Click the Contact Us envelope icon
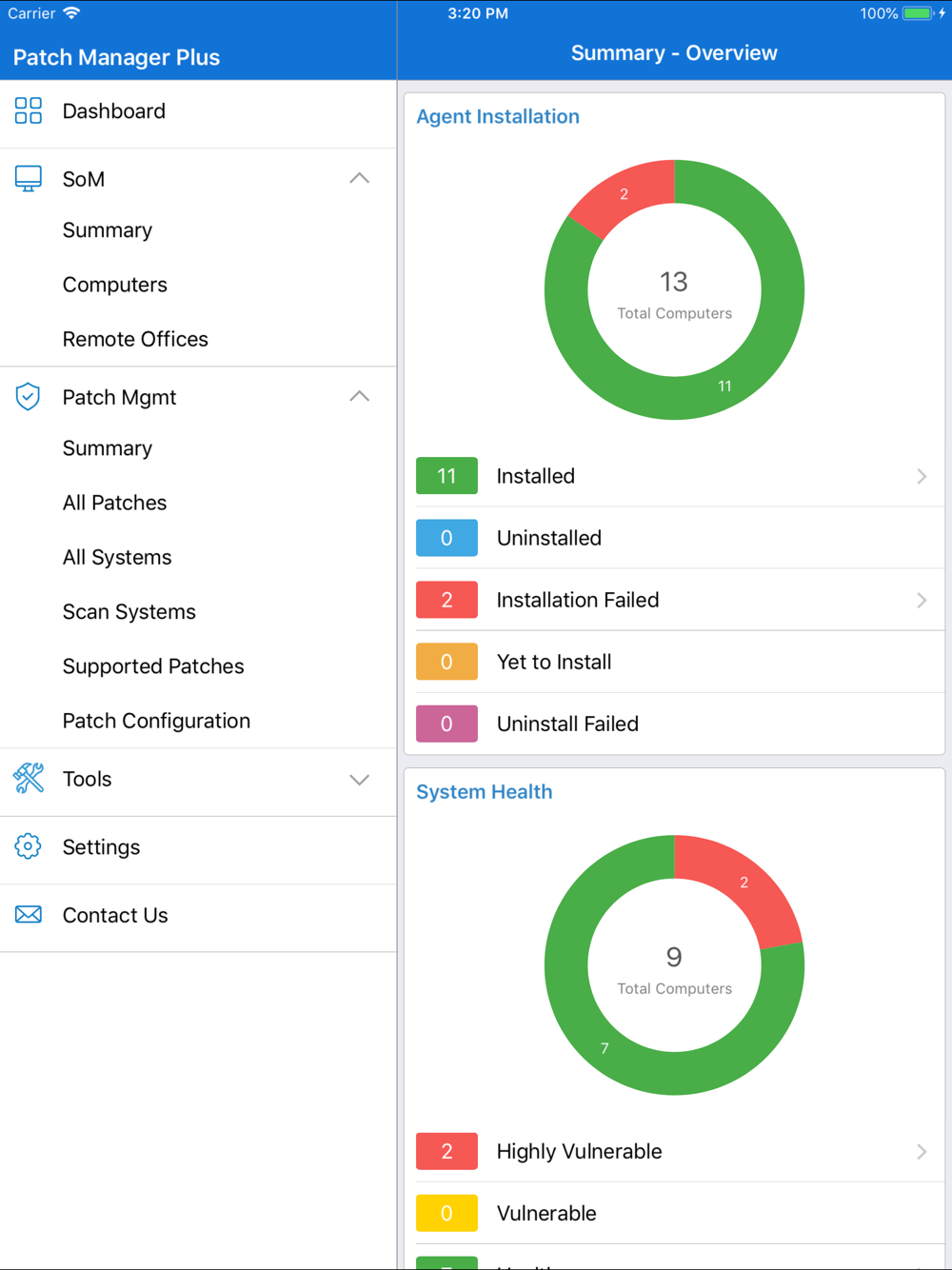The width and height of the screenshot is (952, 1270). [x=29, y=915]
